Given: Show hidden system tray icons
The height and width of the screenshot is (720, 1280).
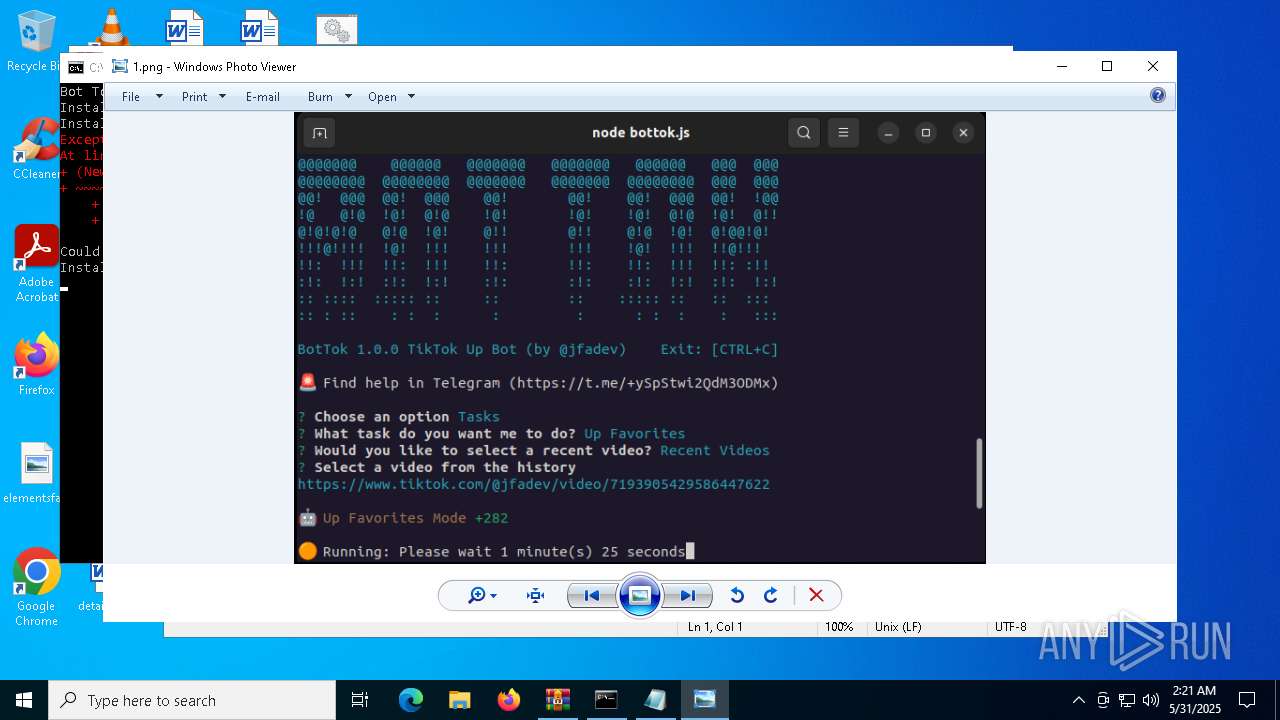Looking at the screenshot, I should click(1078, 700).
